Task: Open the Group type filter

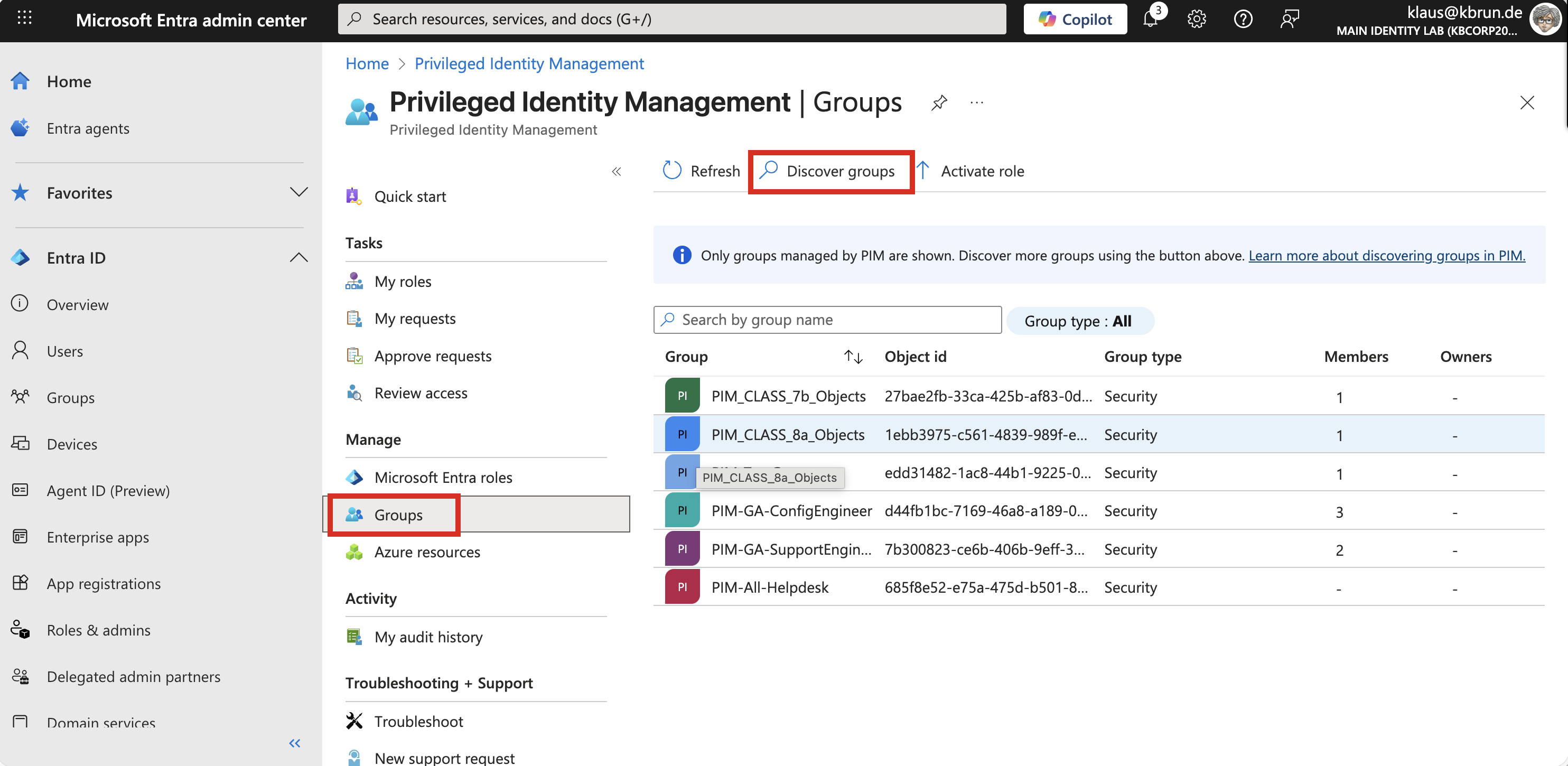Action: click(1079, 321)
